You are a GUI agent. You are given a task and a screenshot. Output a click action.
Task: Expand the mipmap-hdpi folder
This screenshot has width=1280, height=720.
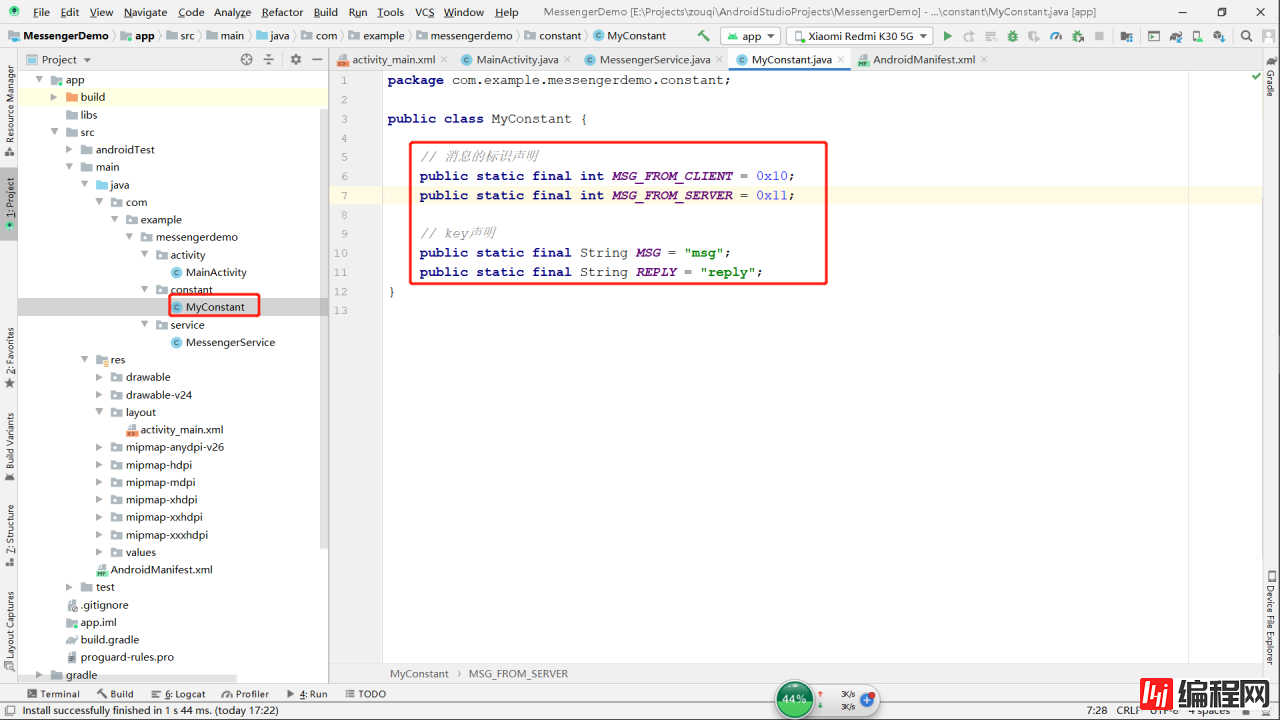[100, 465]
